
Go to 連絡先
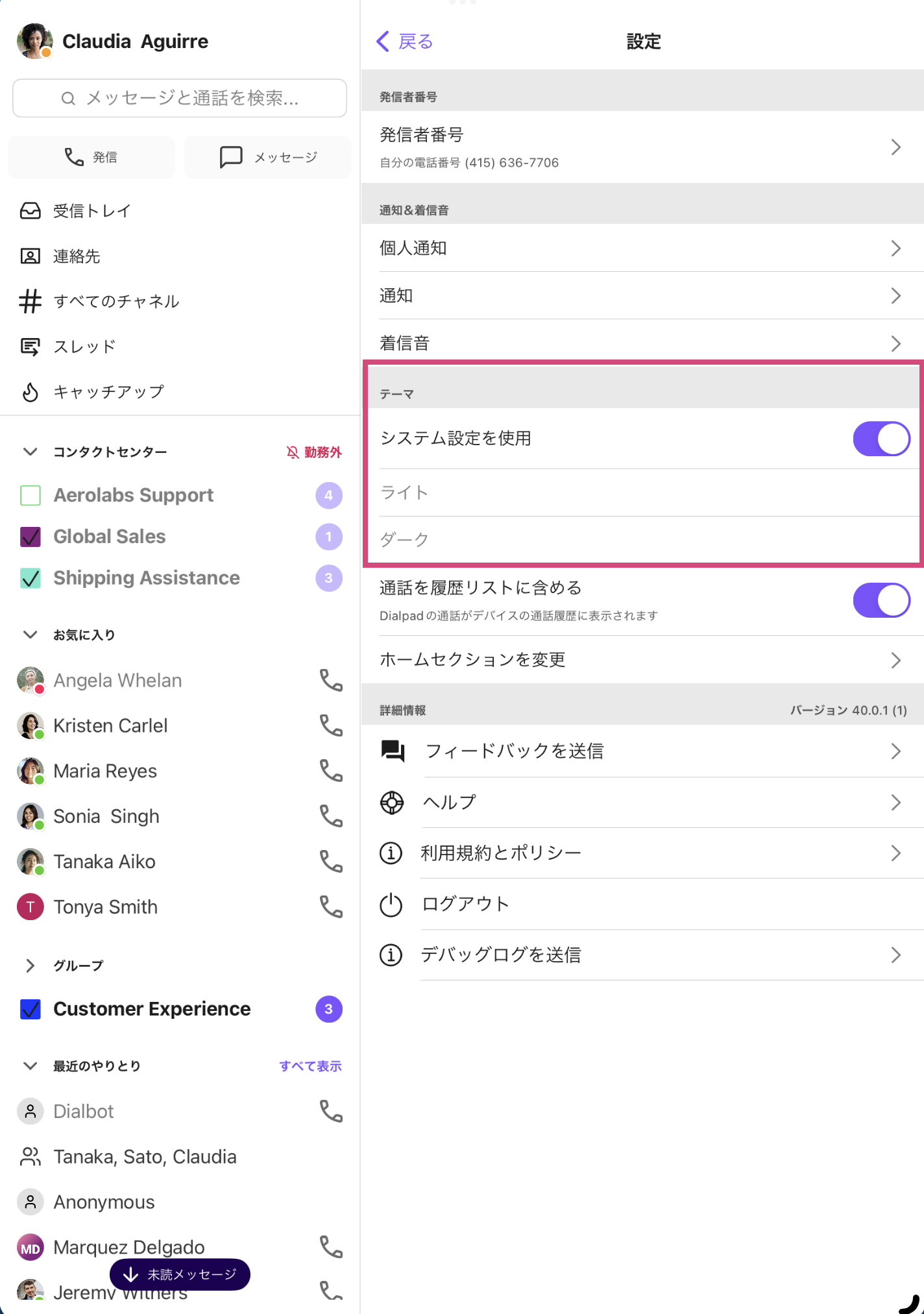coord(77,256)
